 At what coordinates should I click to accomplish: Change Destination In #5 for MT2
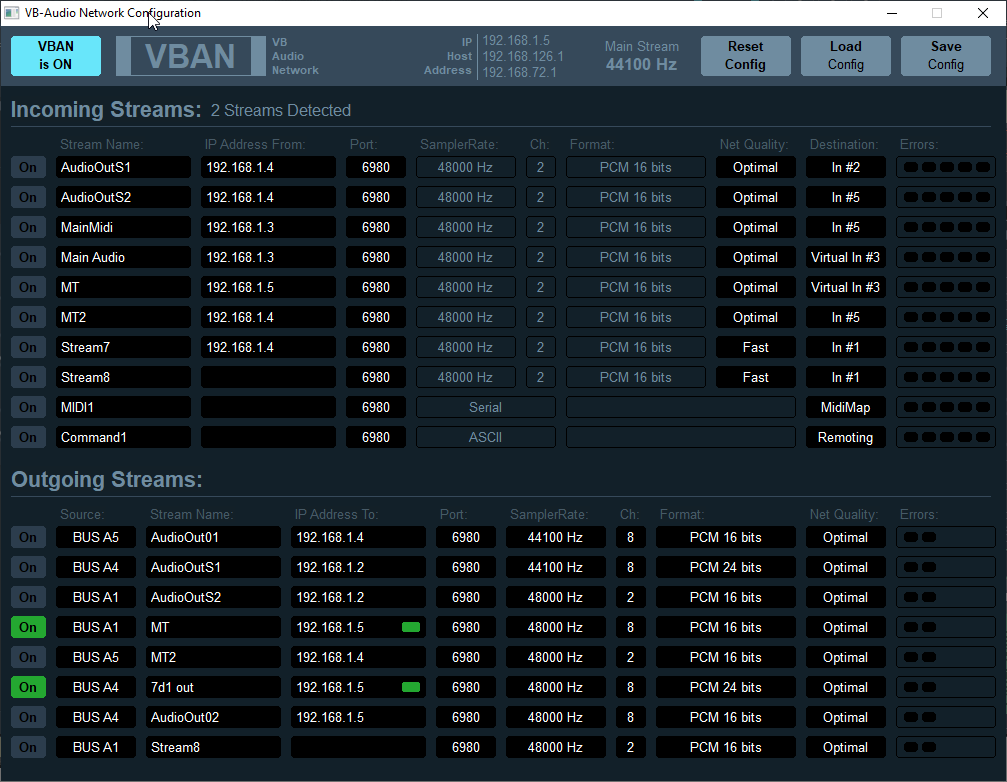[845, 317]
